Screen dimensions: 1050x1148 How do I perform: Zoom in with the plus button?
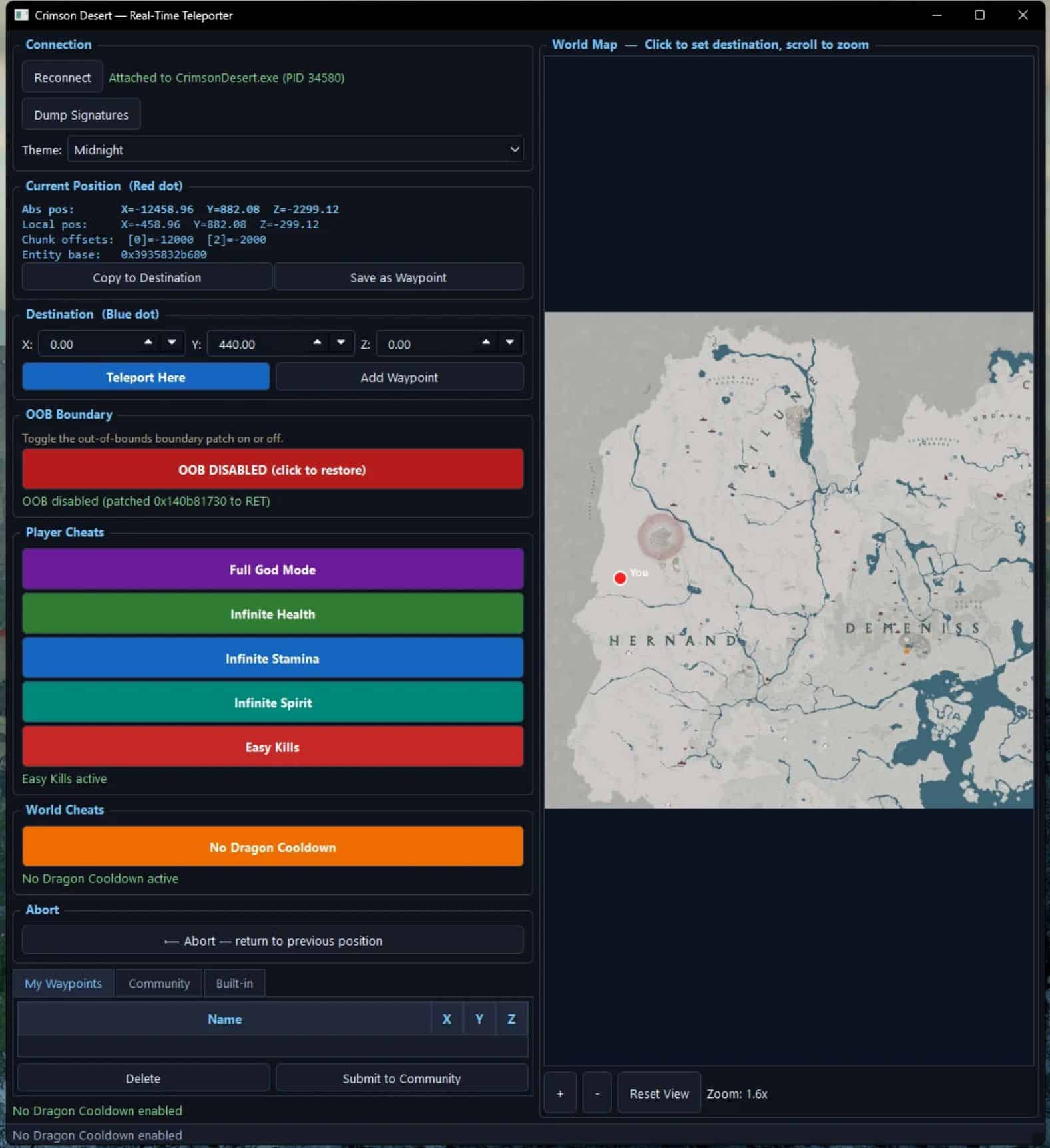(560, 1093)
